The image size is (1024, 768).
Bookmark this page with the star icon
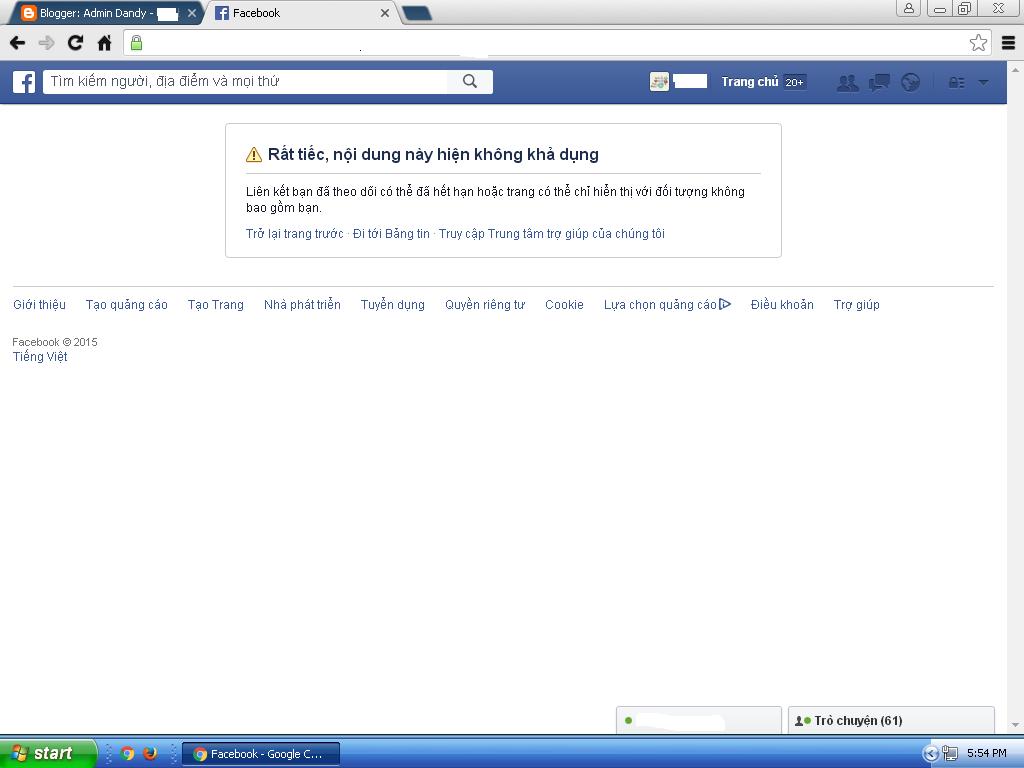(978, 43)
